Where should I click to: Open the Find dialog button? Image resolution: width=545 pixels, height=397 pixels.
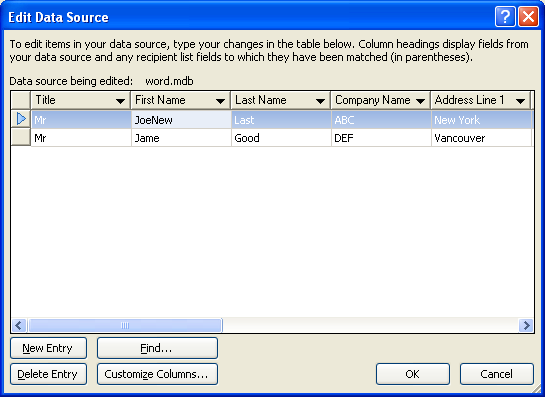pos(157,348)
